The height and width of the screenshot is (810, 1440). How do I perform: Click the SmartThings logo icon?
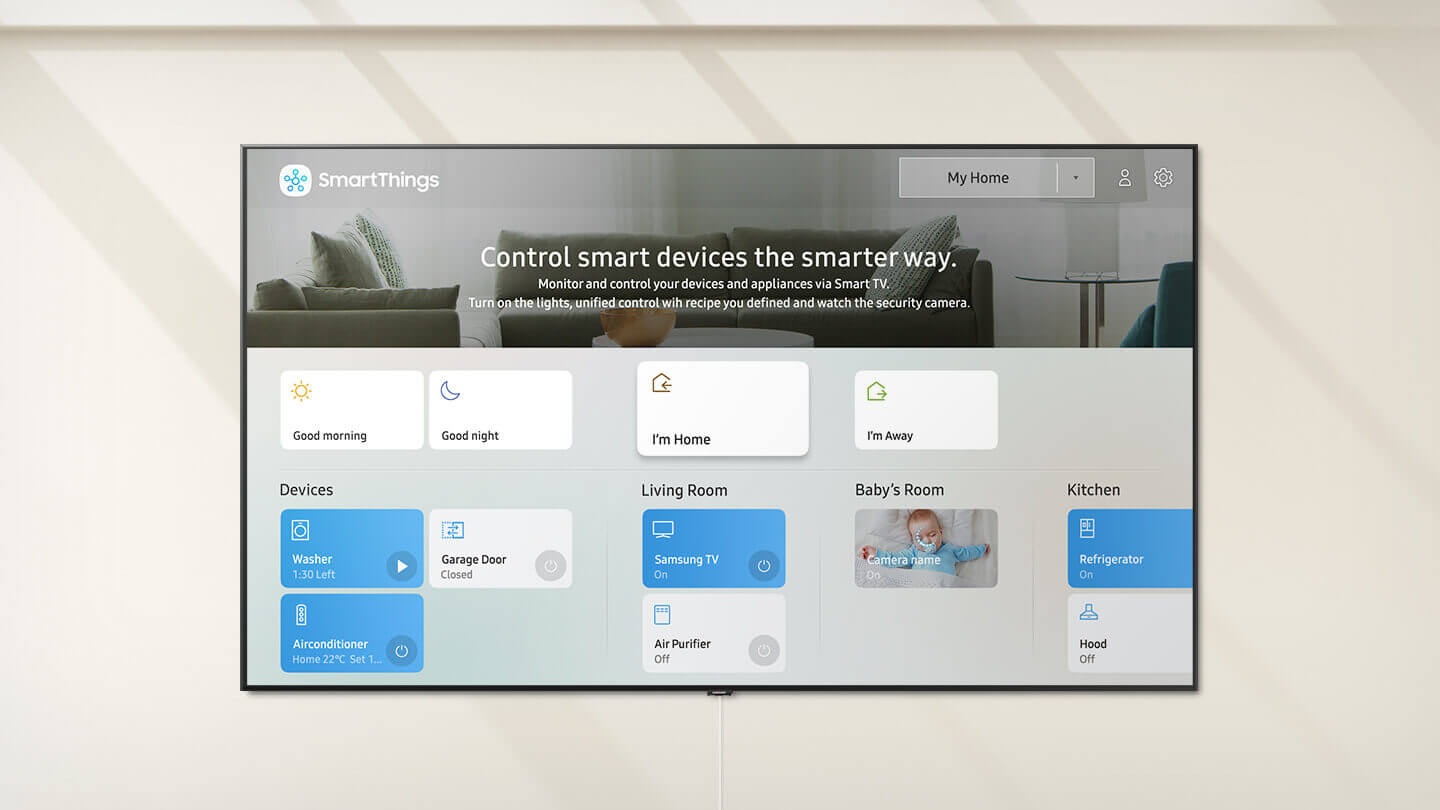(x=295, y=180)
